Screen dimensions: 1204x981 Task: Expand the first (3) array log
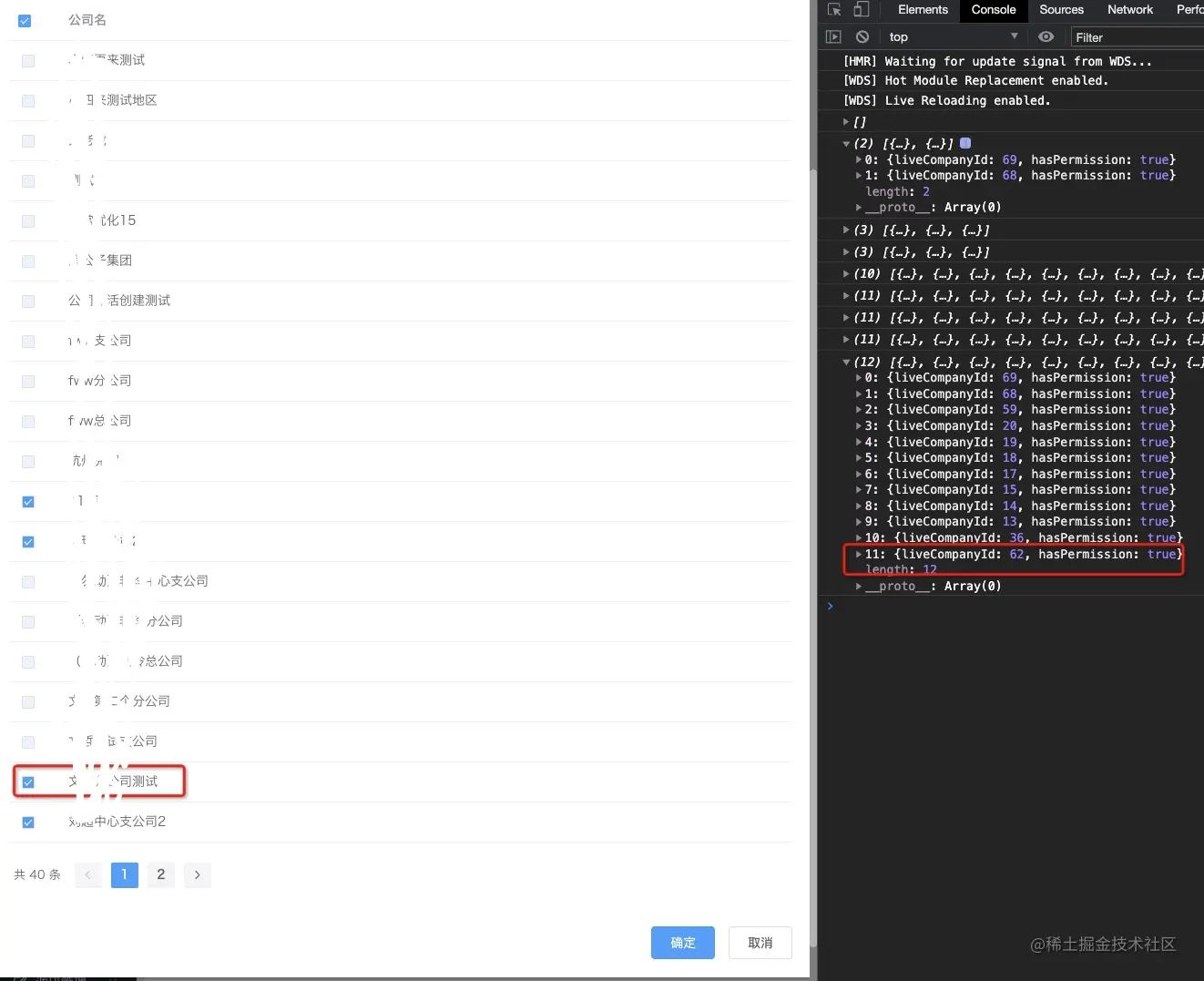click(x=846, y=230)
